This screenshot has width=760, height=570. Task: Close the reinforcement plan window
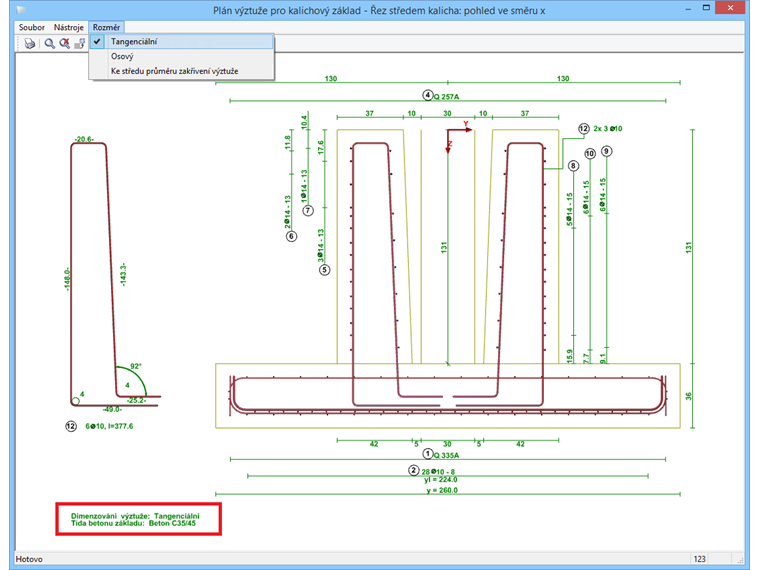(x=730, y=8)
